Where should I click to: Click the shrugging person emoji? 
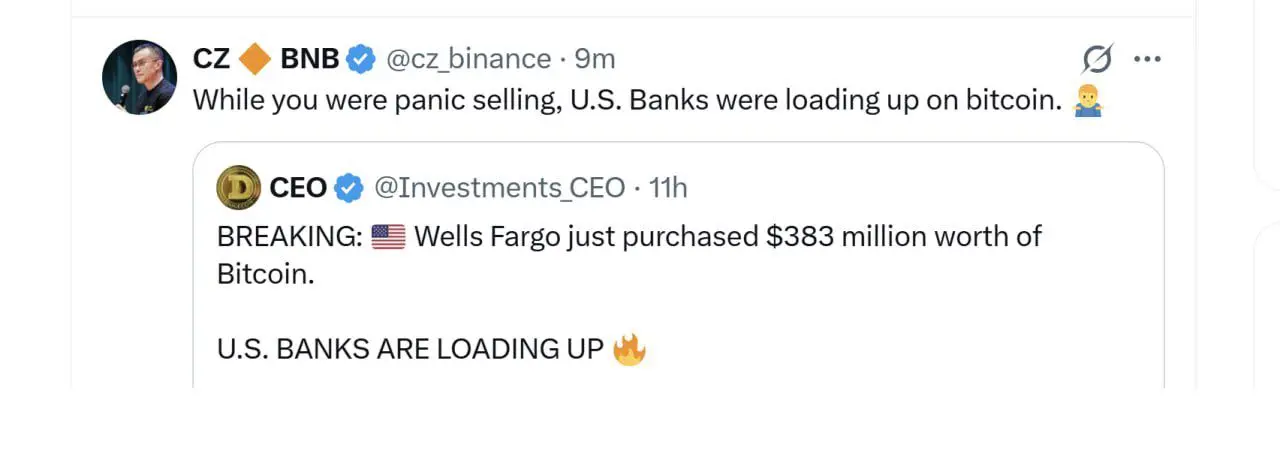[x=1087, y=101]
